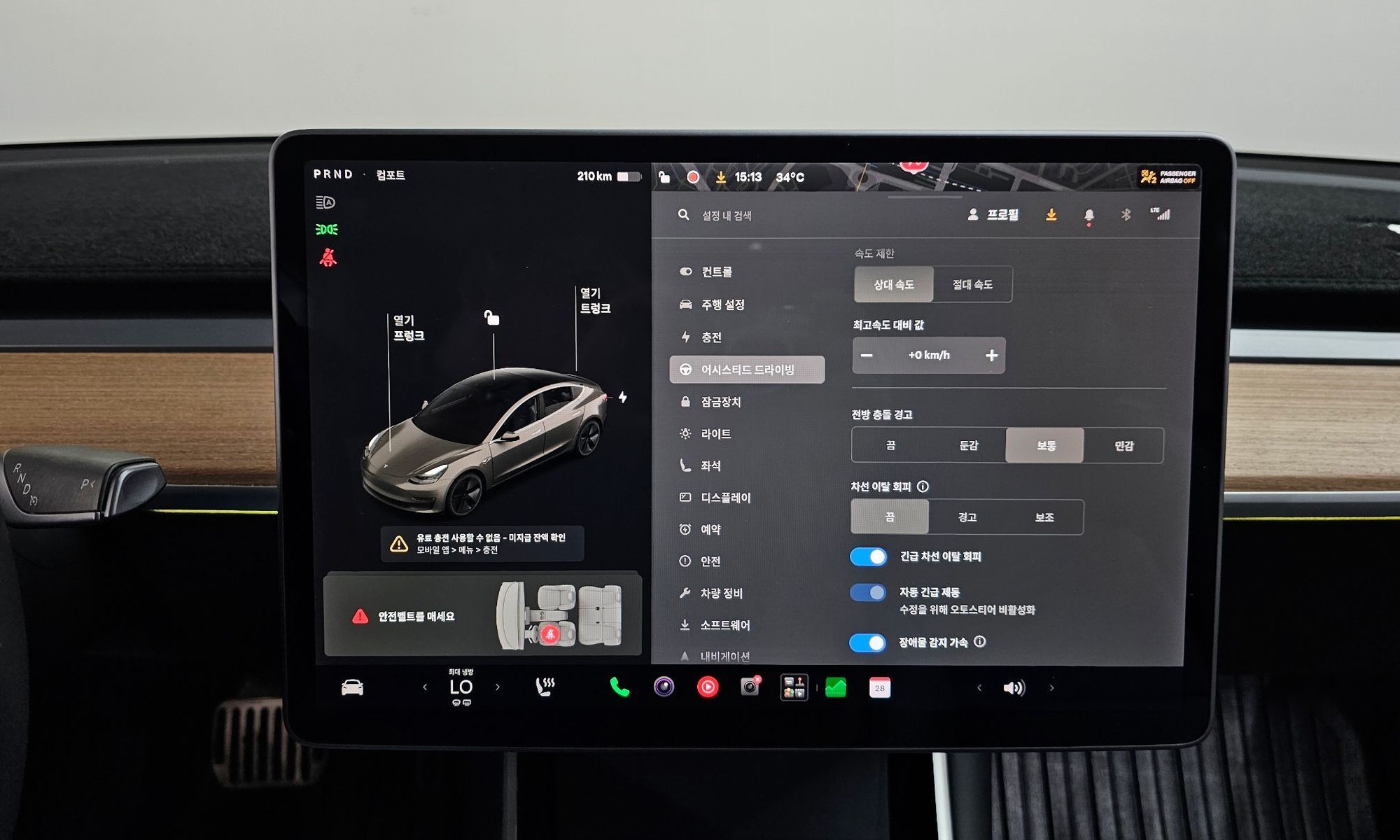
Task: Select 절대 속도 speed limit option
Action: click(972, 284)
